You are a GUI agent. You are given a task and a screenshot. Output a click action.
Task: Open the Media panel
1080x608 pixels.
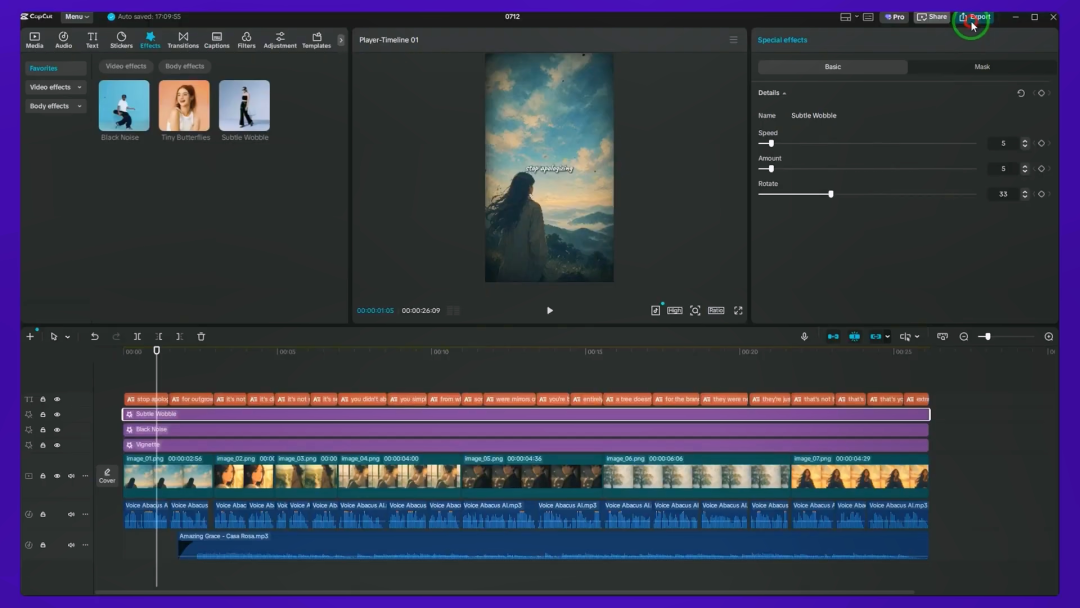pos(34,40)
